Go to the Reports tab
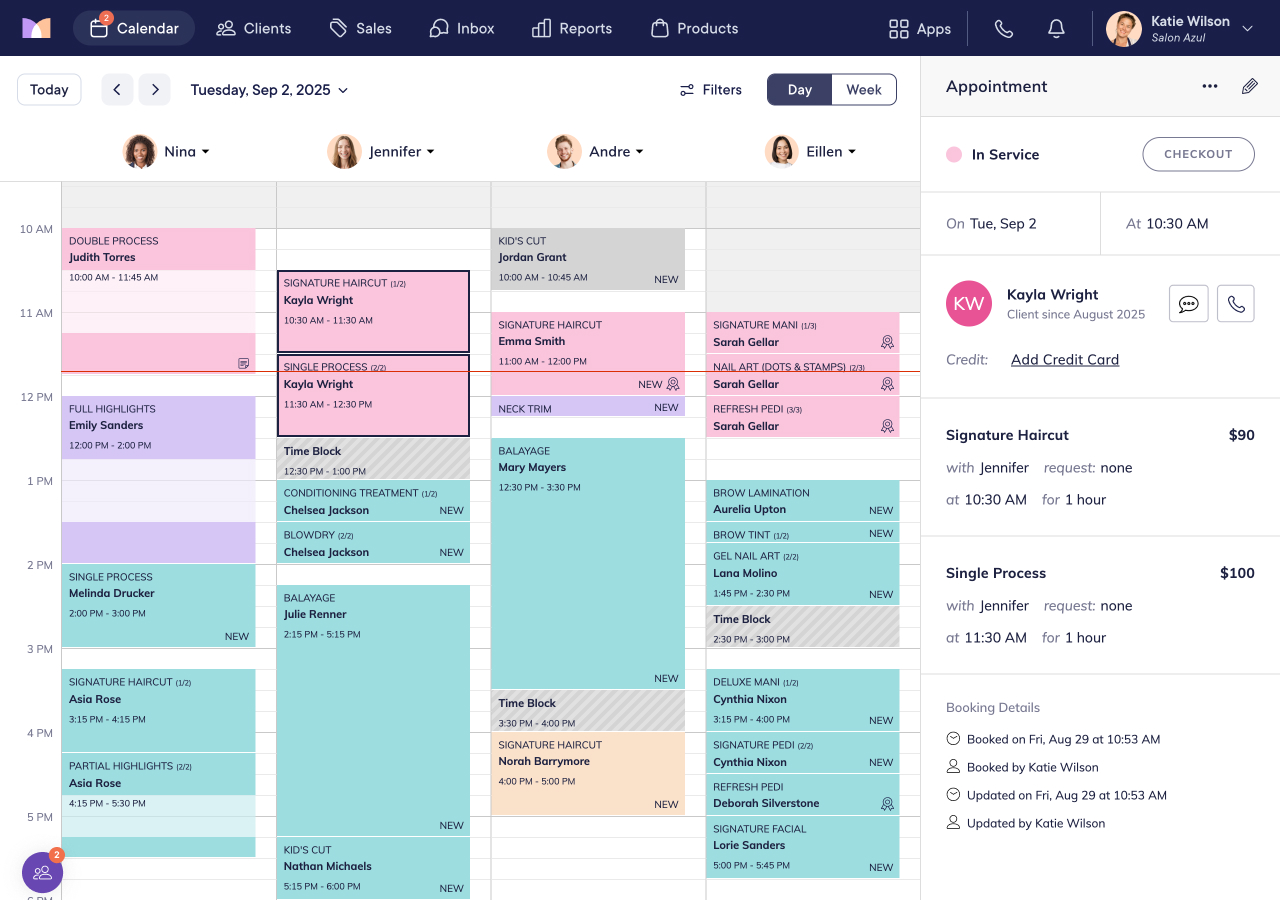This screenshot has height=900, width=1280. [x=572, y=28]
